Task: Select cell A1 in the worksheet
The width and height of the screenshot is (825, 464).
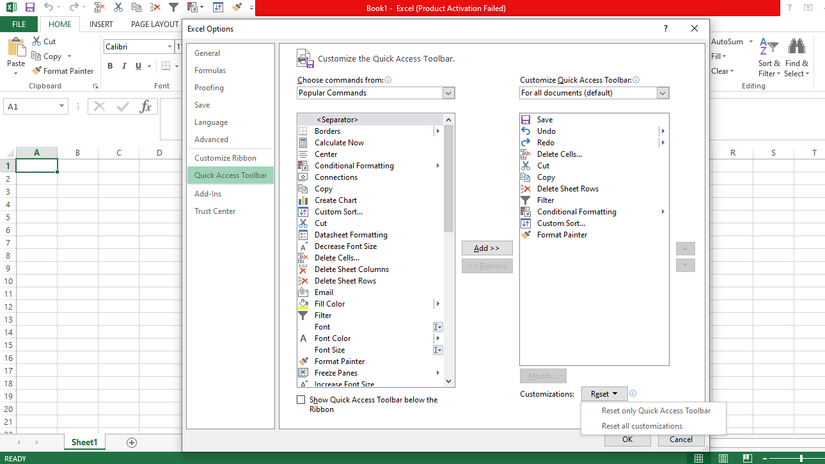Action: 37,166
